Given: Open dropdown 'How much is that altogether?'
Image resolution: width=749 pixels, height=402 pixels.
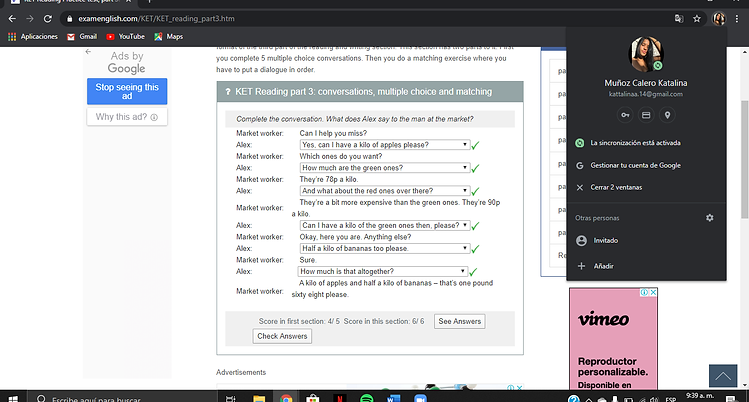Looking at the screenshot, I should click(383, 271).
